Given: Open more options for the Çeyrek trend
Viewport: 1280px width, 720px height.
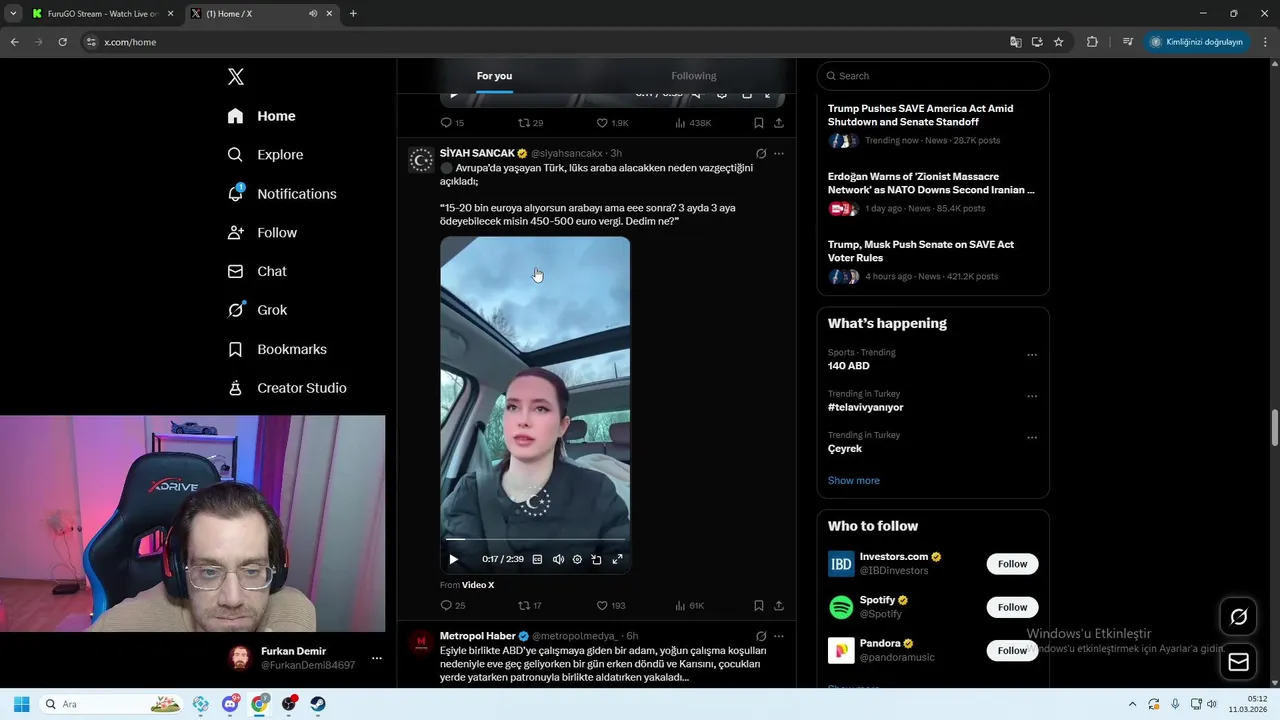Looking at the screenshot, I should click(1032, 438).
